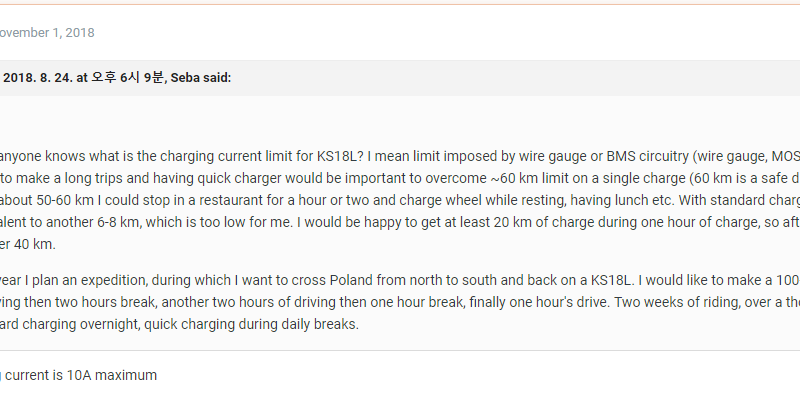The image size is (800, 420).
Task: Click 'KS18L?' in the charging limit question
Action: click(x=337, y=156)
